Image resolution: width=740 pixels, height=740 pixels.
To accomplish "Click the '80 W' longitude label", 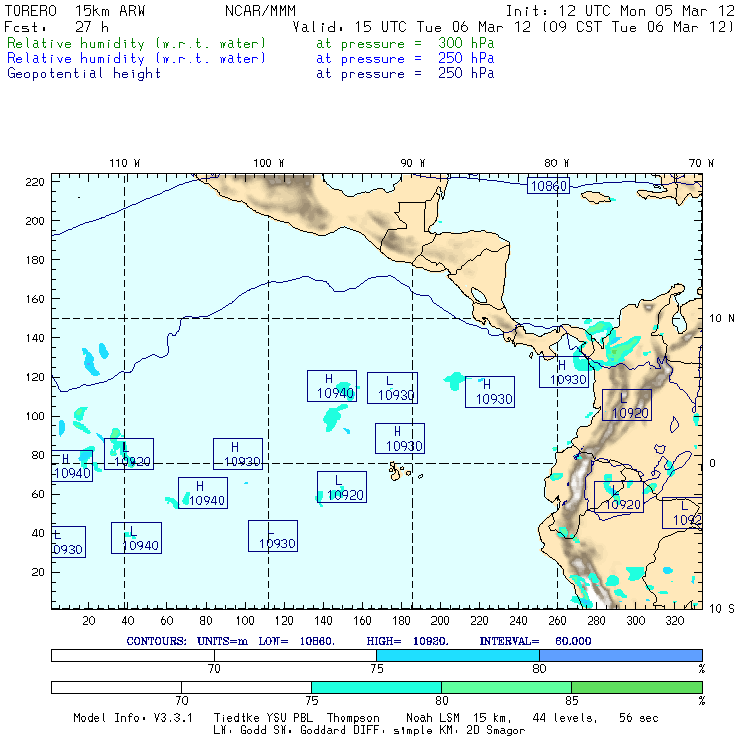I will click(556, 163).
